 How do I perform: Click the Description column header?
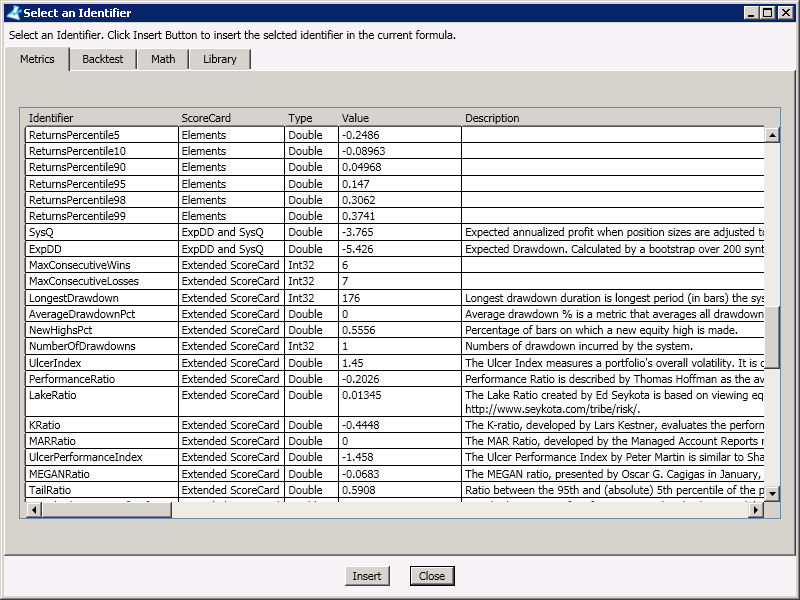click(492, 118)
